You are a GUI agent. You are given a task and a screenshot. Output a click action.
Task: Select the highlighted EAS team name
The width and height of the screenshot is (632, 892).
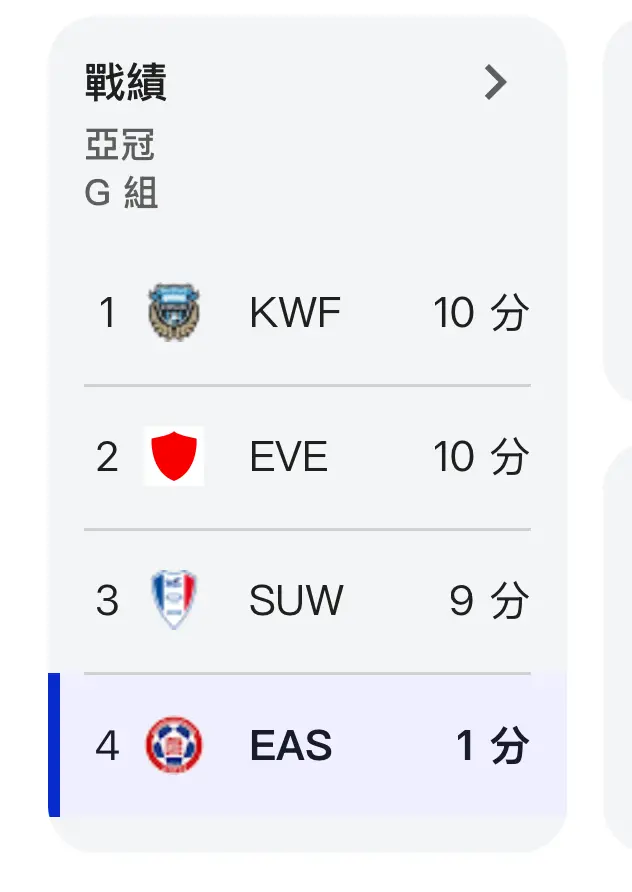[x=291, y=745]
